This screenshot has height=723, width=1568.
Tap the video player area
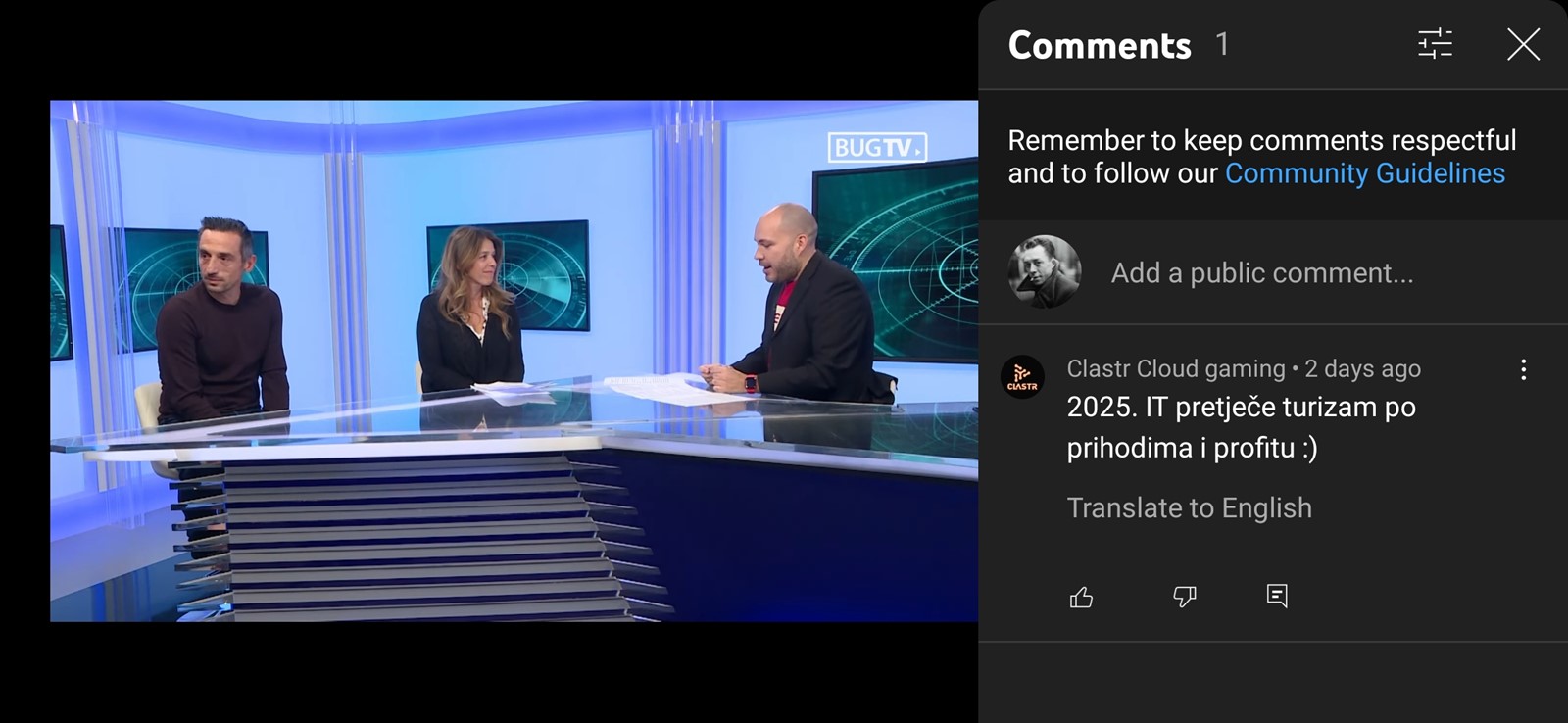point(514,361)
